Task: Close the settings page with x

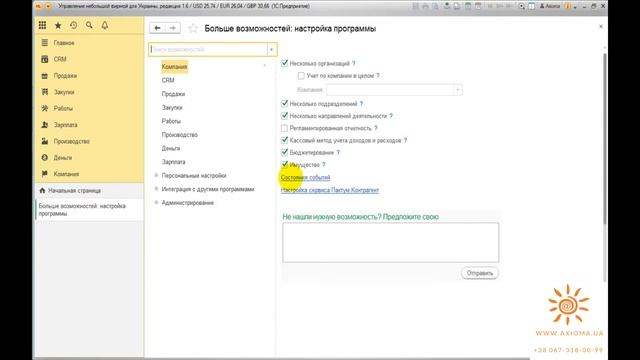Action: 600,27
